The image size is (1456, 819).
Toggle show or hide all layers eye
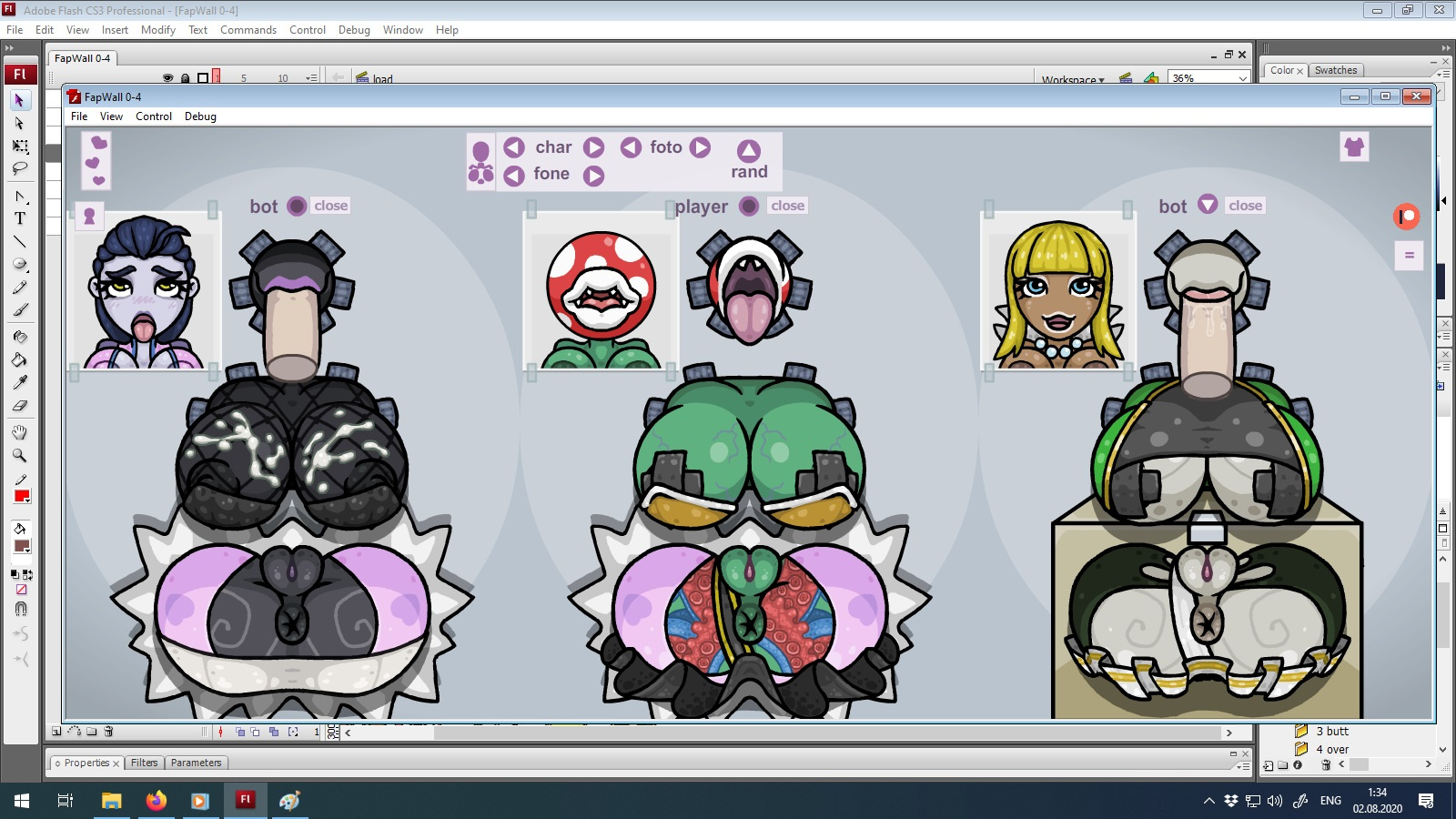167,78
